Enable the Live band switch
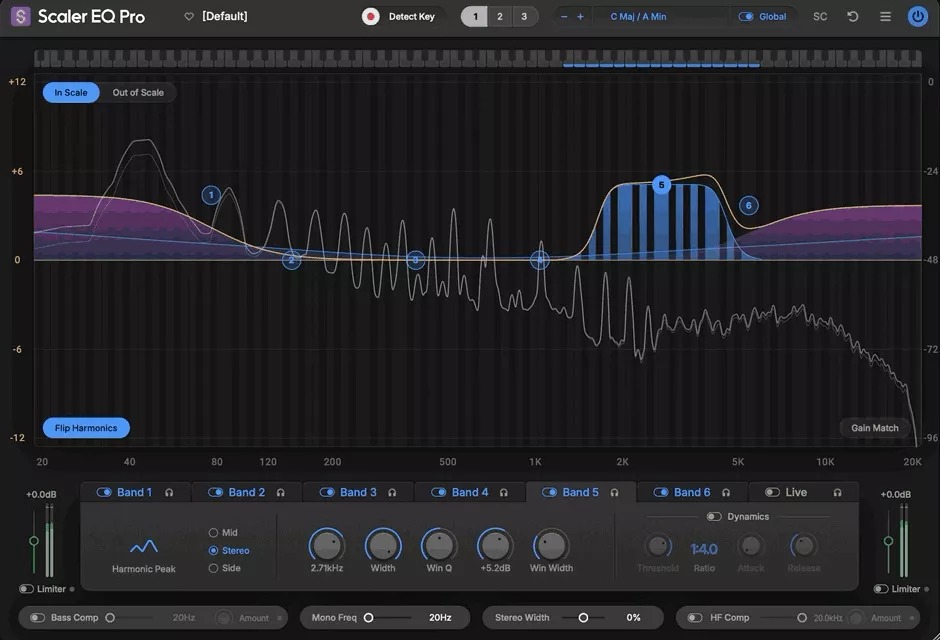 click(x=772, y=493)
